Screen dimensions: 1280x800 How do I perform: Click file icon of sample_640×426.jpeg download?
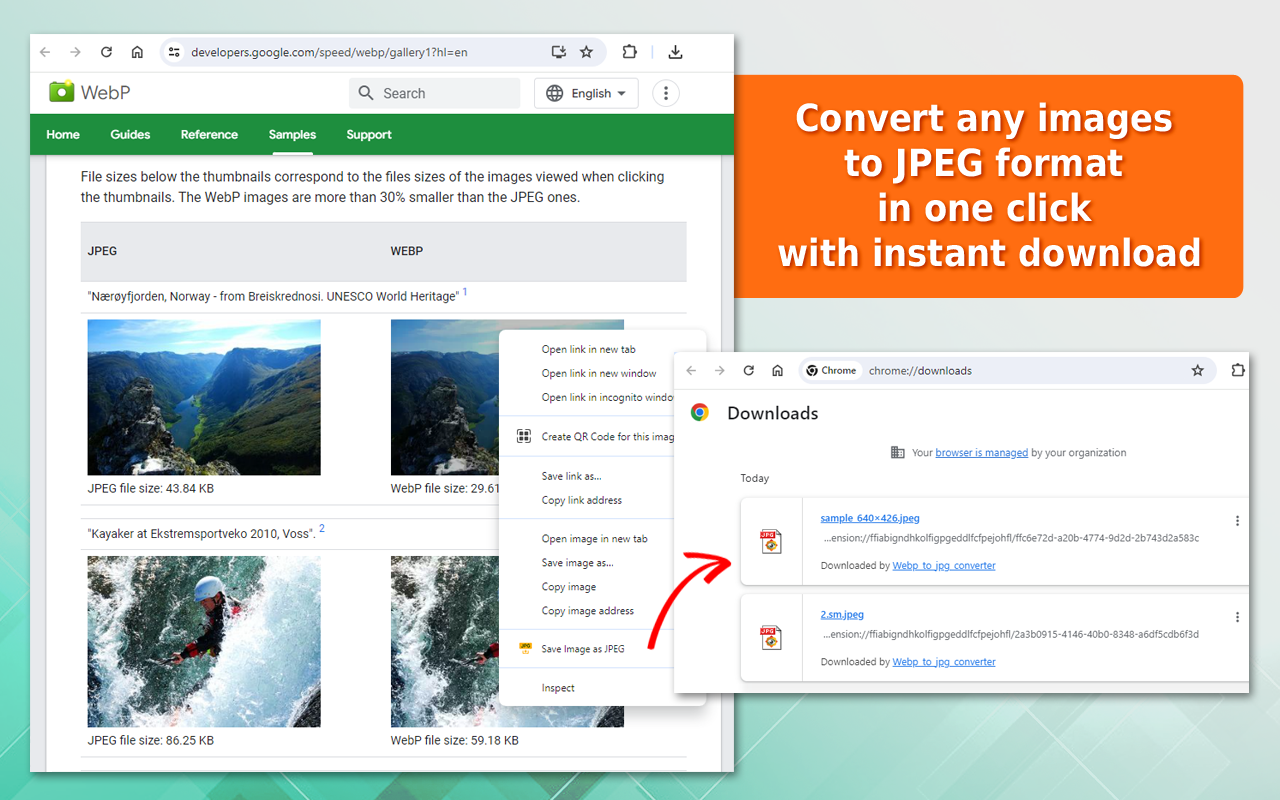coord(771,541)
